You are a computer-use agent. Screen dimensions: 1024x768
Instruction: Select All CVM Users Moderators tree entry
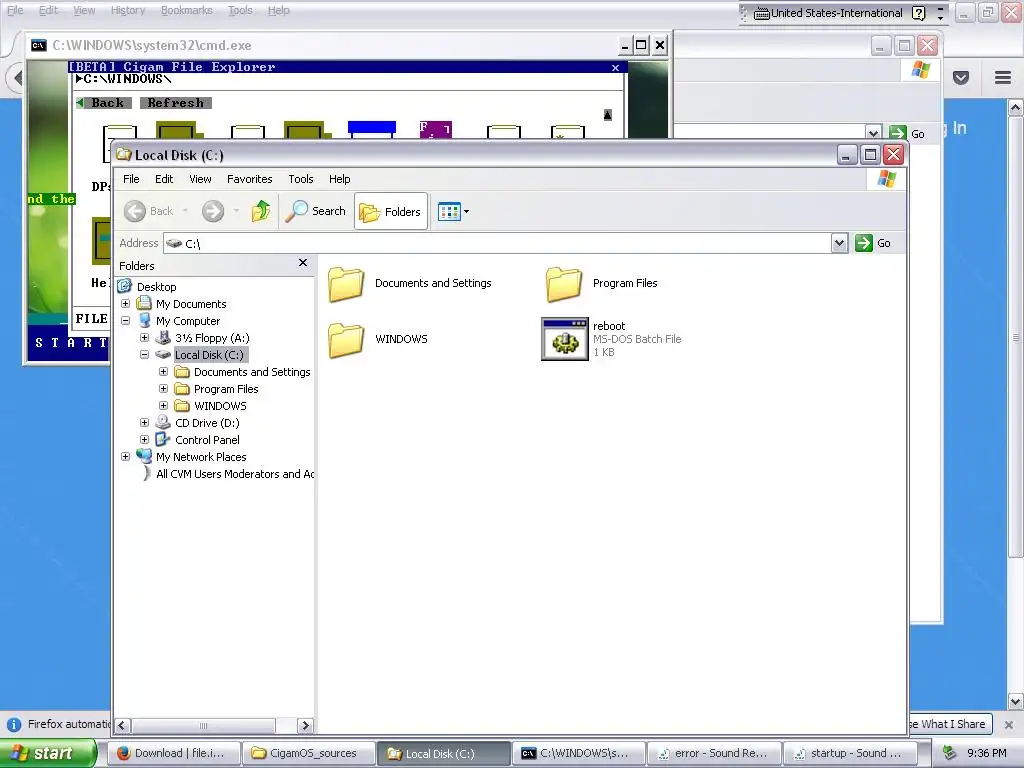pyautogui.click(x=234, y=474)
